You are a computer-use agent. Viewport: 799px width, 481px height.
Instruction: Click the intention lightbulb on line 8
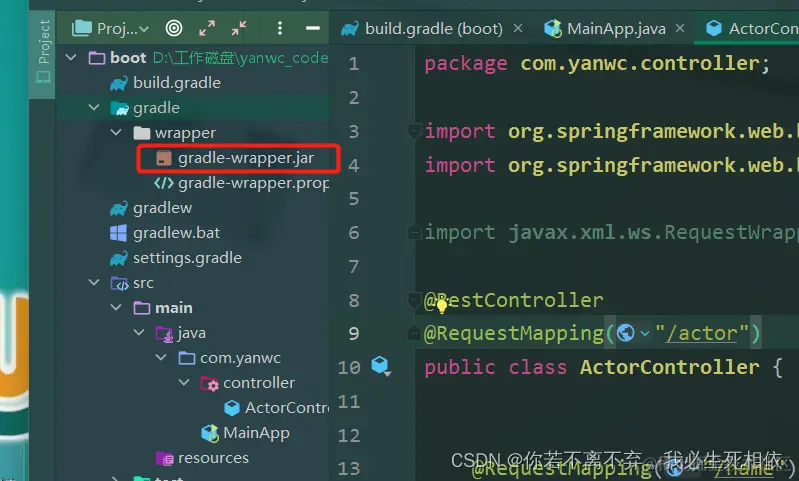pyautogui.click(x=442, y=305)
